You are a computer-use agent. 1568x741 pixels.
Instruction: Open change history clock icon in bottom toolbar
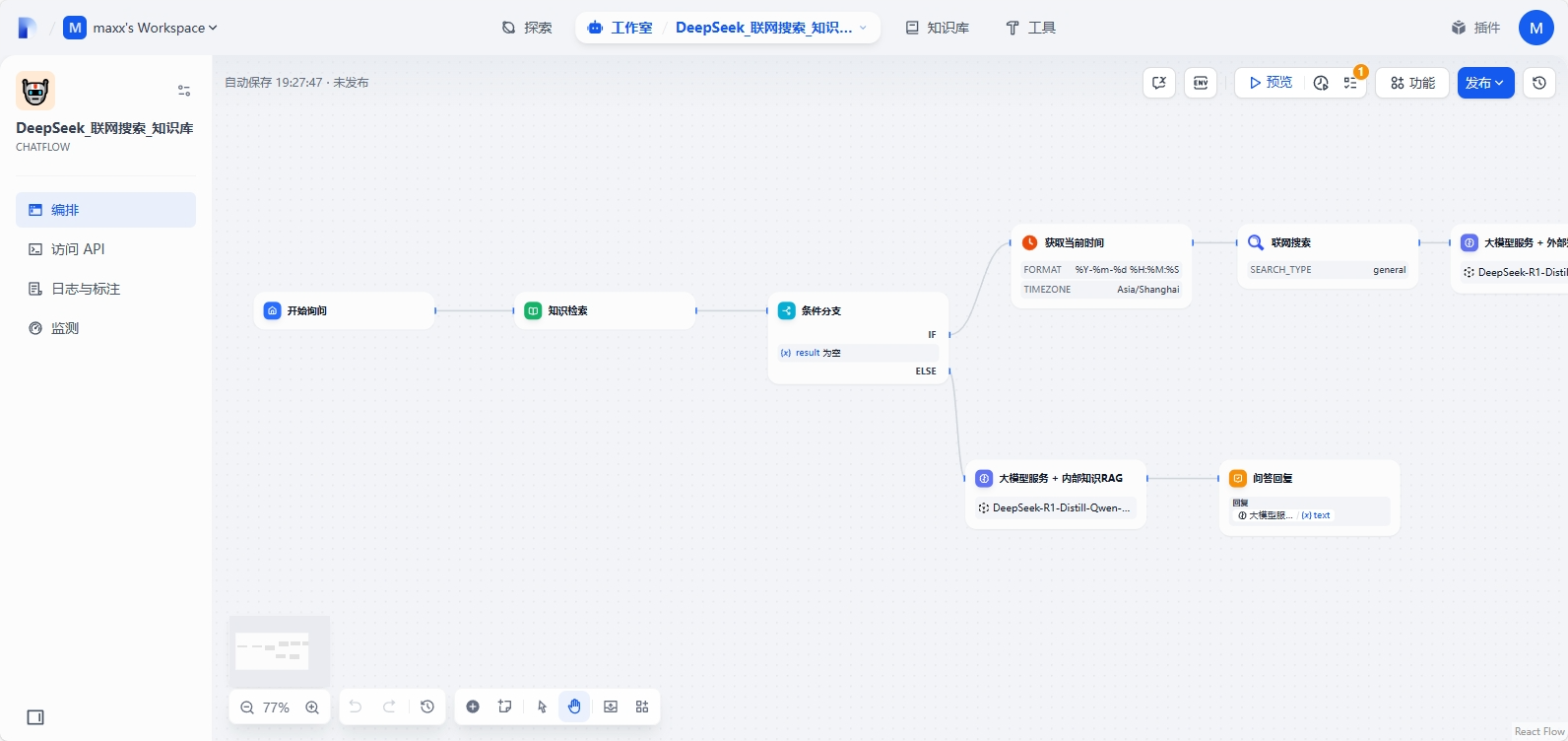[x=427, y=707]
